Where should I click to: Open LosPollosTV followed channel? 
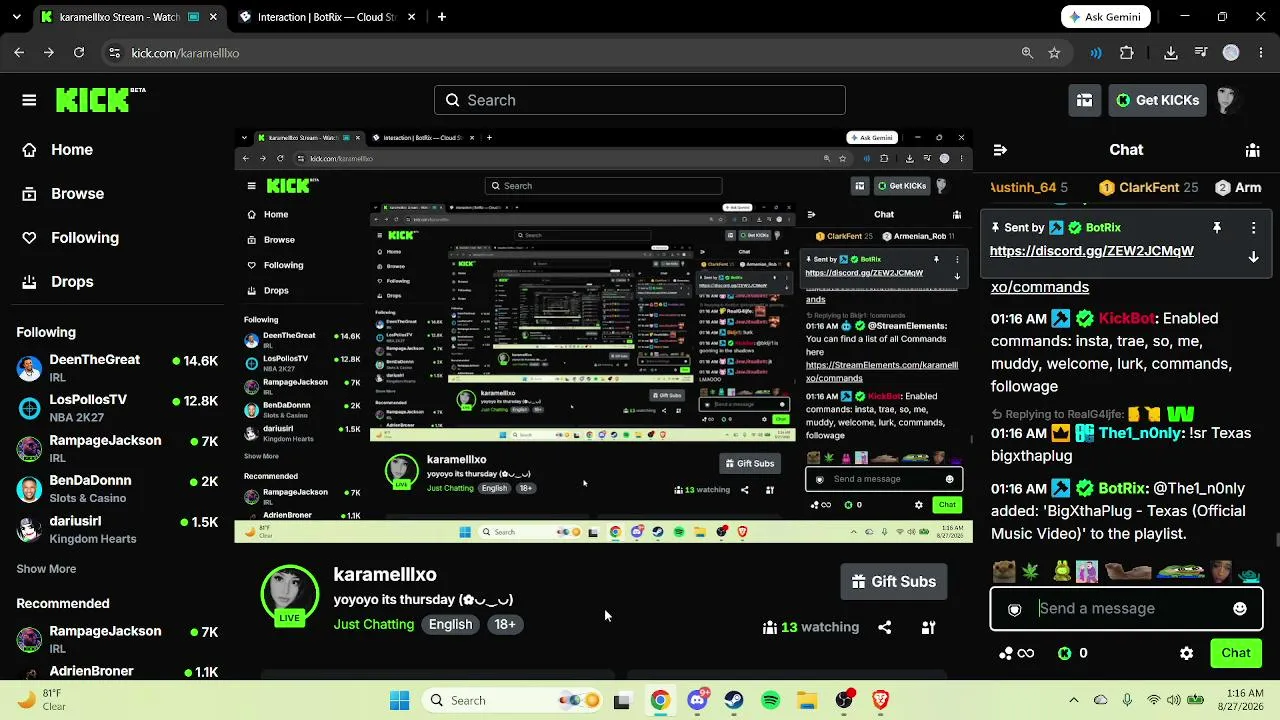tap(117, 408)
